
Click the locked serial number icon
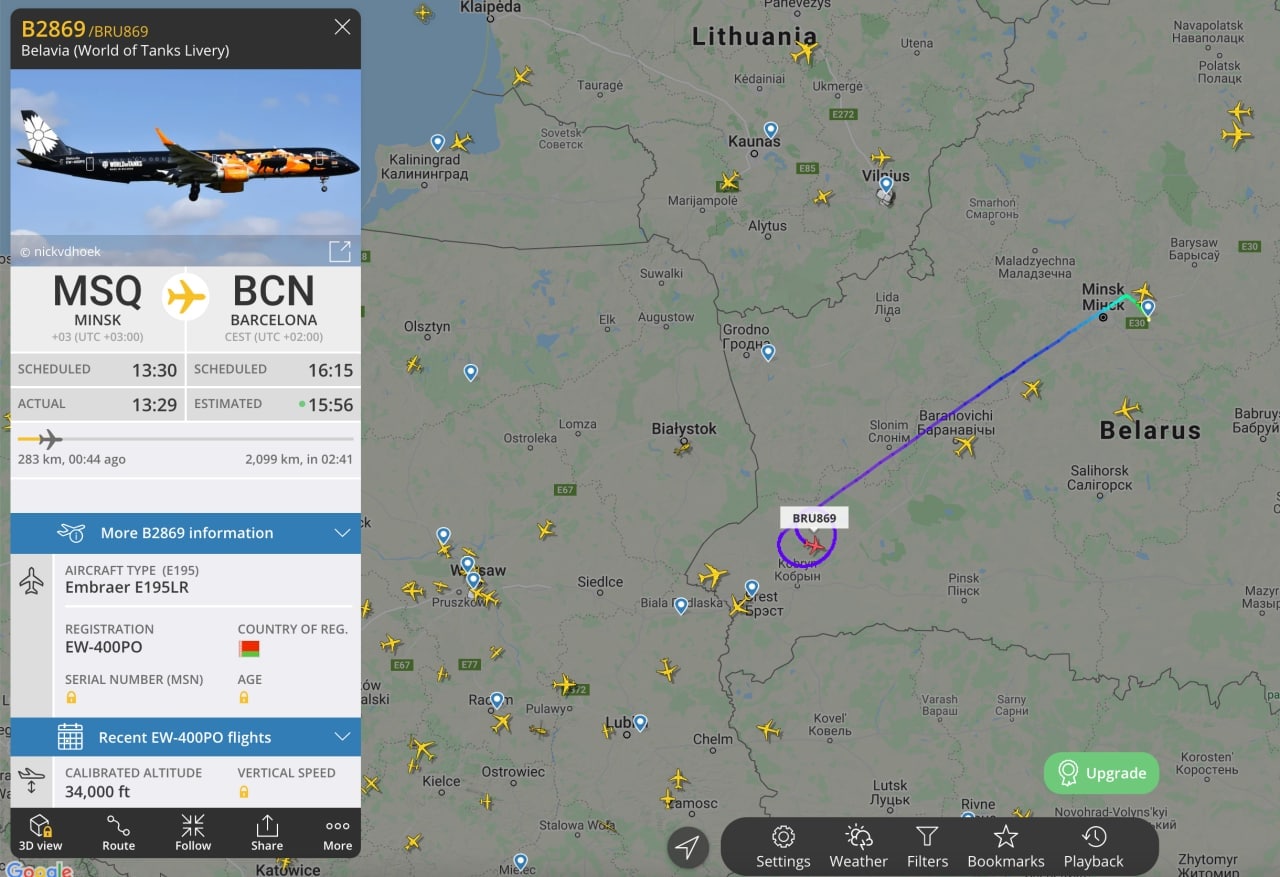click(71, 697)
